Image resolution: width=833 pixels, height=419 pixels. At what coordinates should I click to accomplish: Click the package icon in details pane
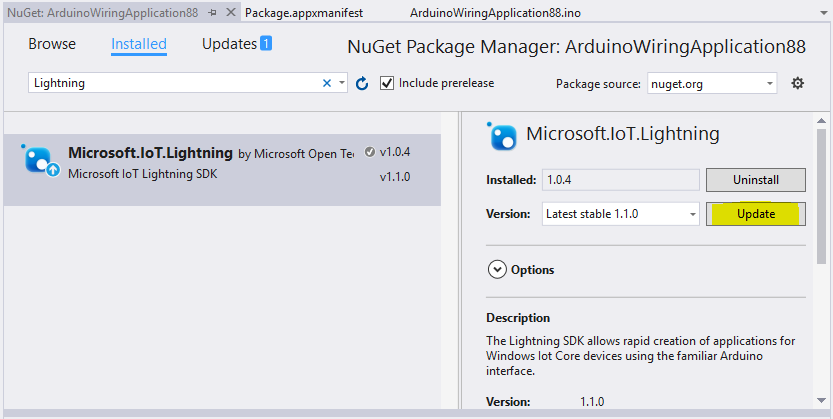(x=502, y=136)
